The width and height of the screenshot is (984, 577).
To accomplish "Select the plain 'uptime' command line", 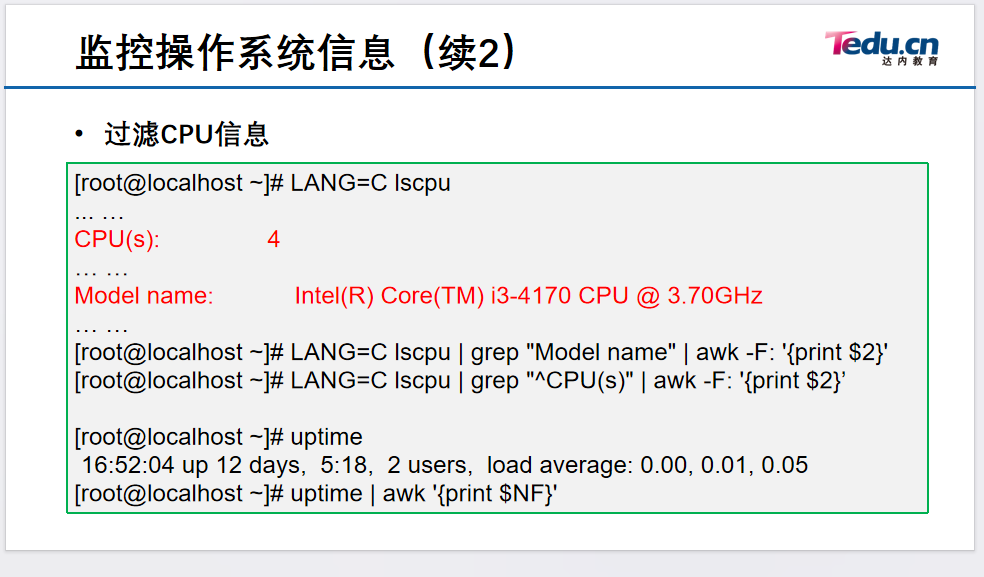I will (x=218, y=437).
